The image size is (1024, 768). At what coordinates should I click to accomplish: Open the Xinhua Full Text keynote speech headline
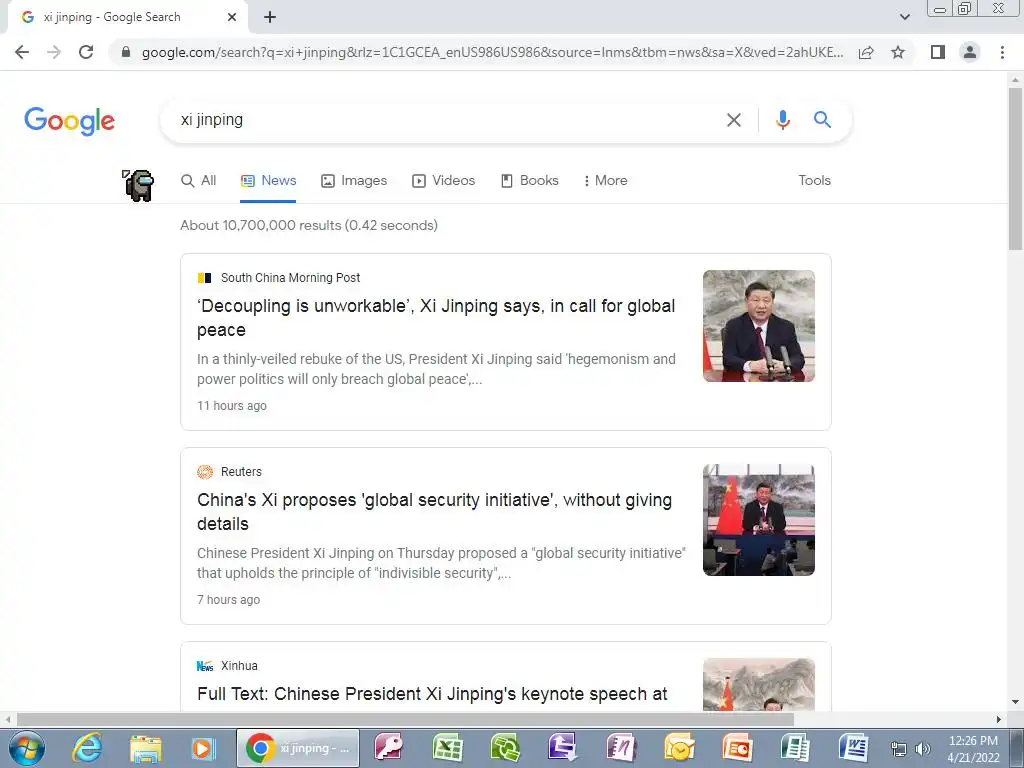coord(432,694)
